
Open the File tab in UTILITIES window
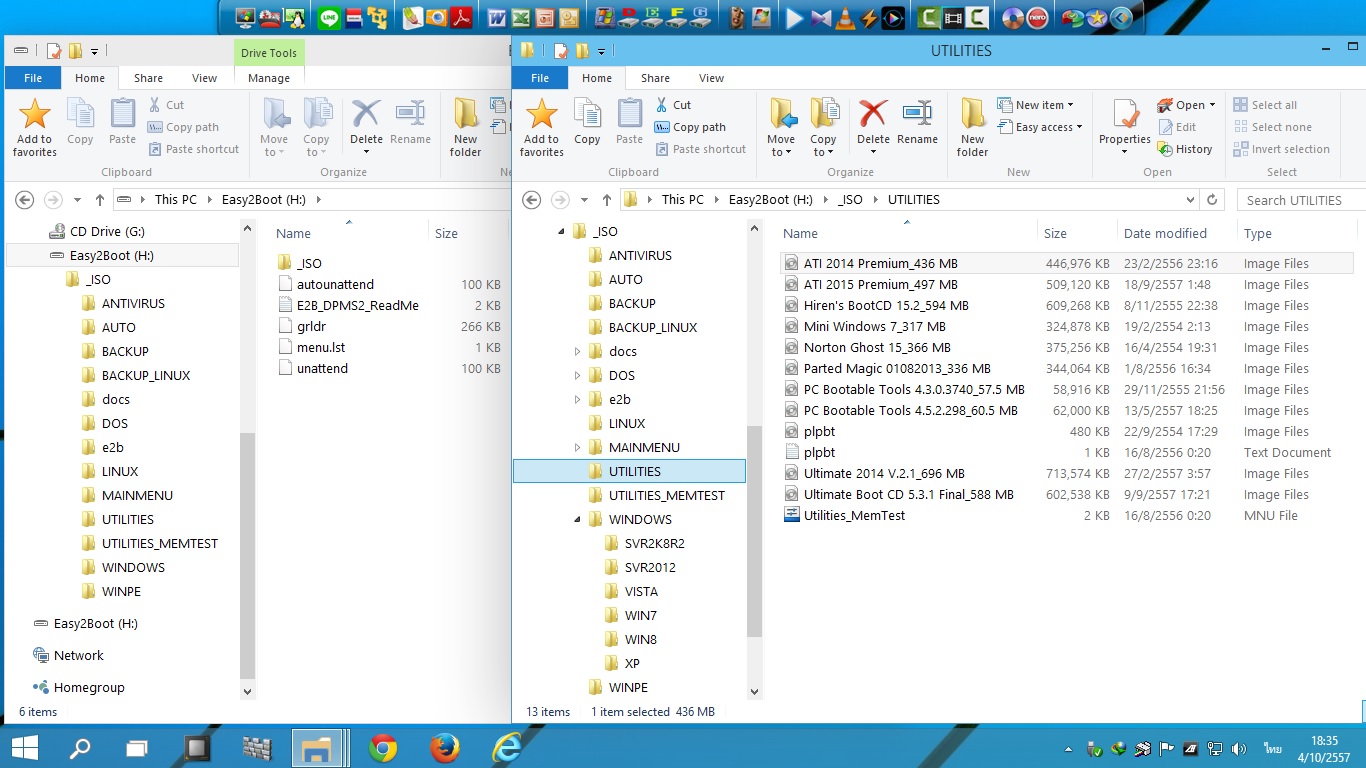click(x=540, y=78)
